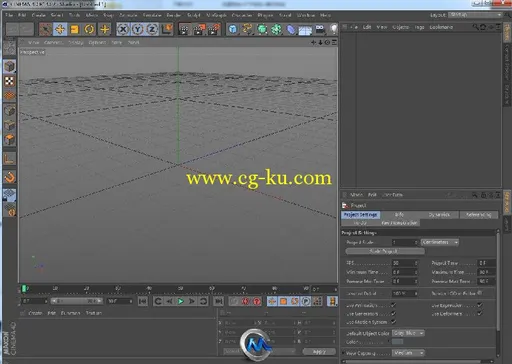This screenshot has height=364, width=512.
Task: Add a Cube primitive object
Action: (x=233, y=29)
